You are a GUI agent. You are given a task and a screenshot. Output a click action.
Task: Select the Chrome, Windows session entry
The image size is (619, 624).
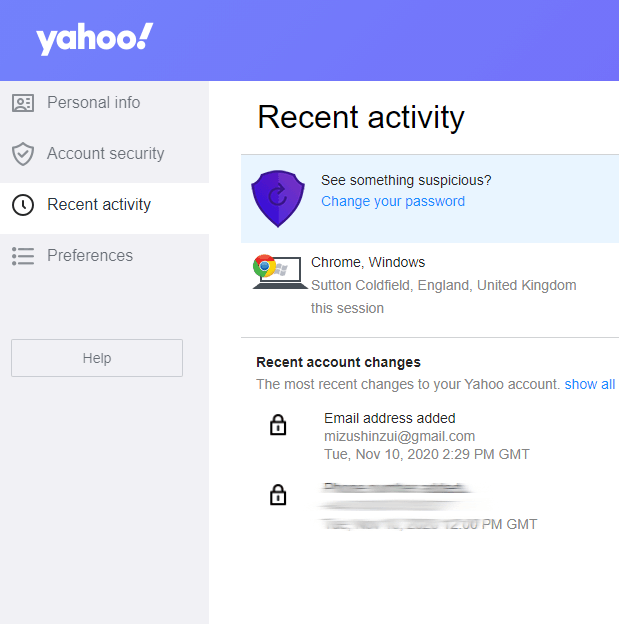coord(368,263)
